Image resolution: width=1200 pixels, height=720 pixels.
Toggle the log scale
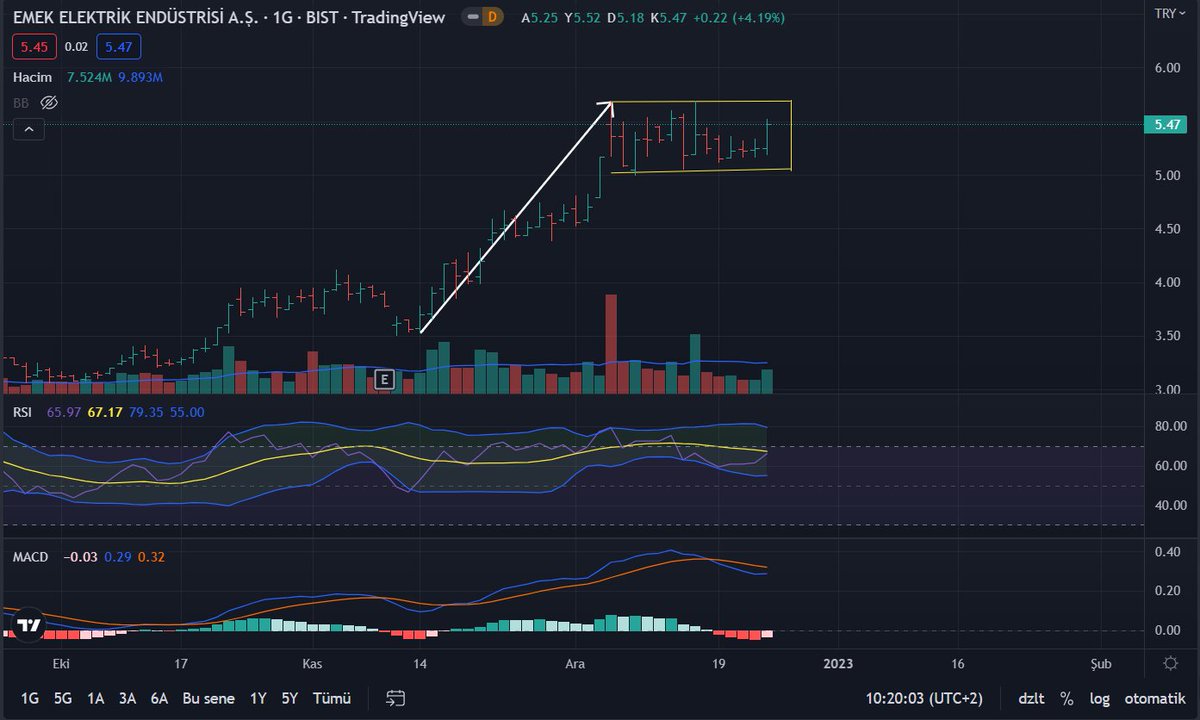(1099, 698)
